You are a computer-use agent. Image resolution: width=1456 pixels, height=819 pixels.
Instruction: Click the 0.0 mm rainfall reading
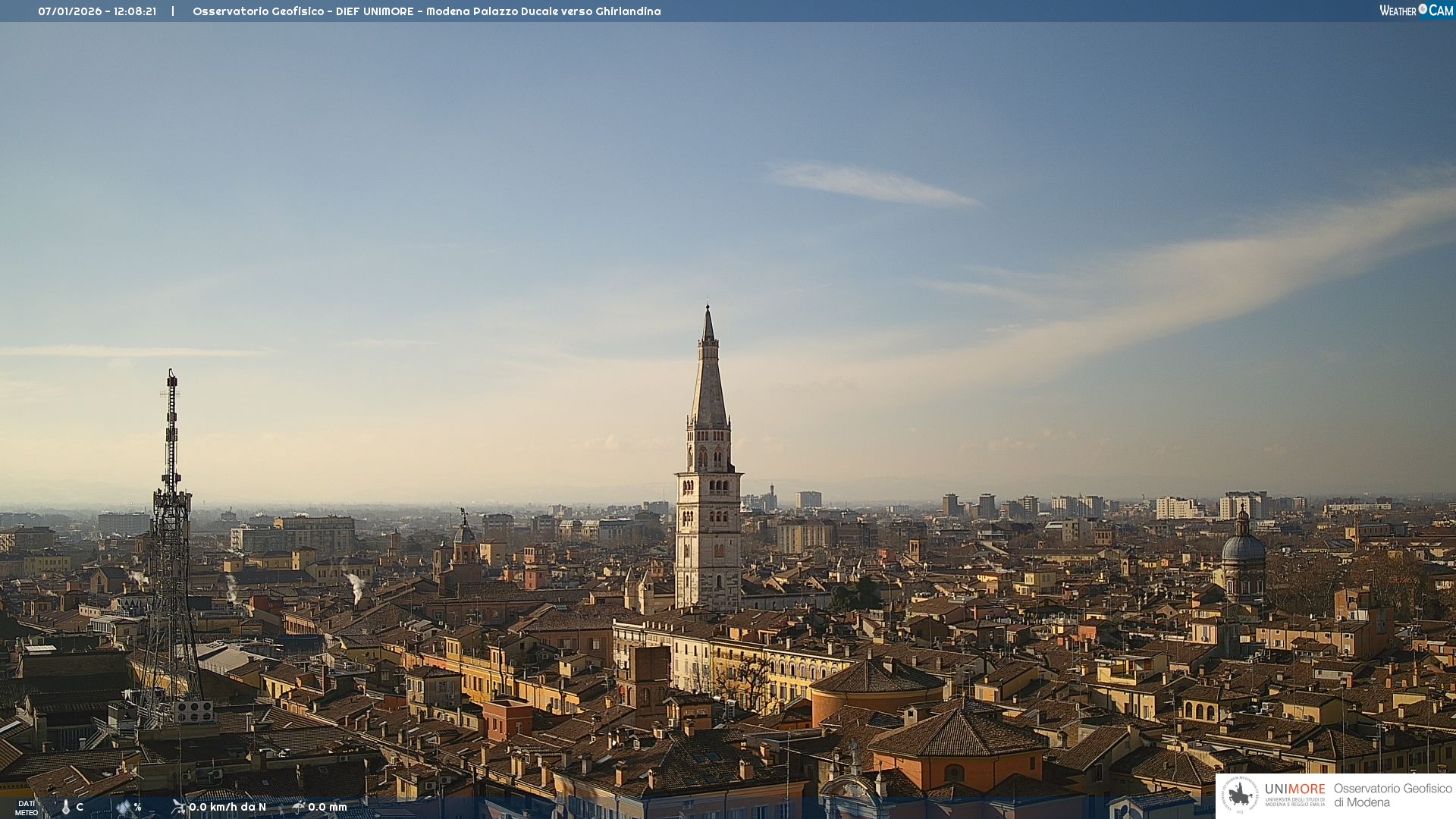click(328, 807)
